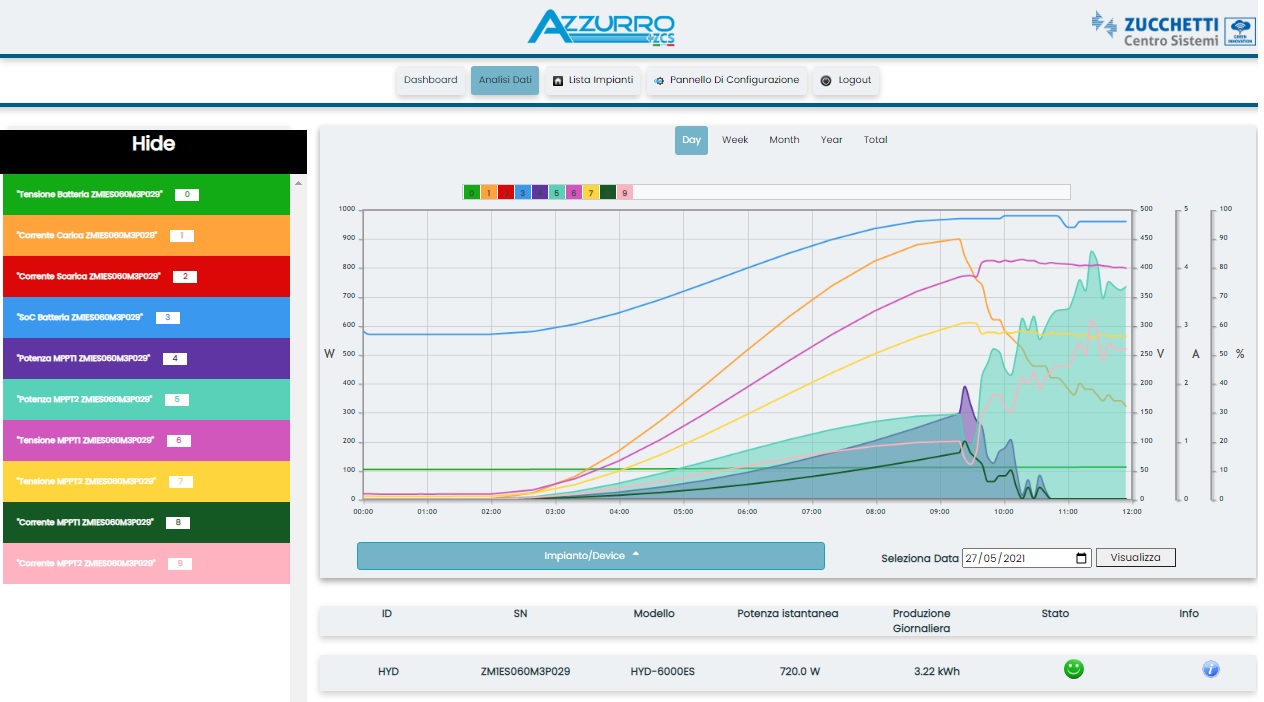Click the Info column header
The width and height of the screenshot is (1264, 702).
point(1189,614)
